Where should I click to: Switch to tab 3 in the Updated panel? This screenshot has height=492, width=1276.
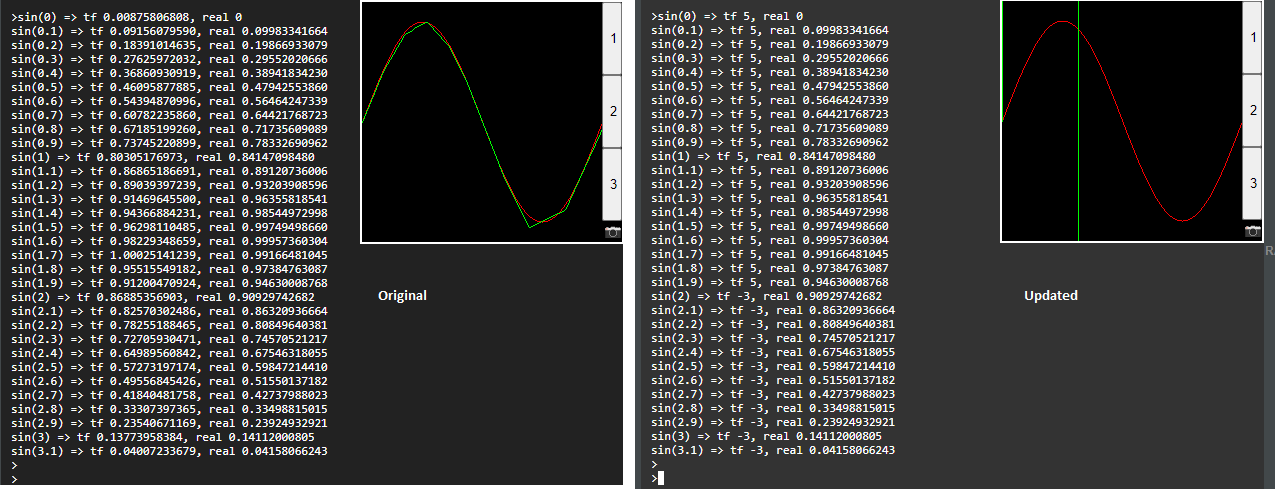[1252, 184]
